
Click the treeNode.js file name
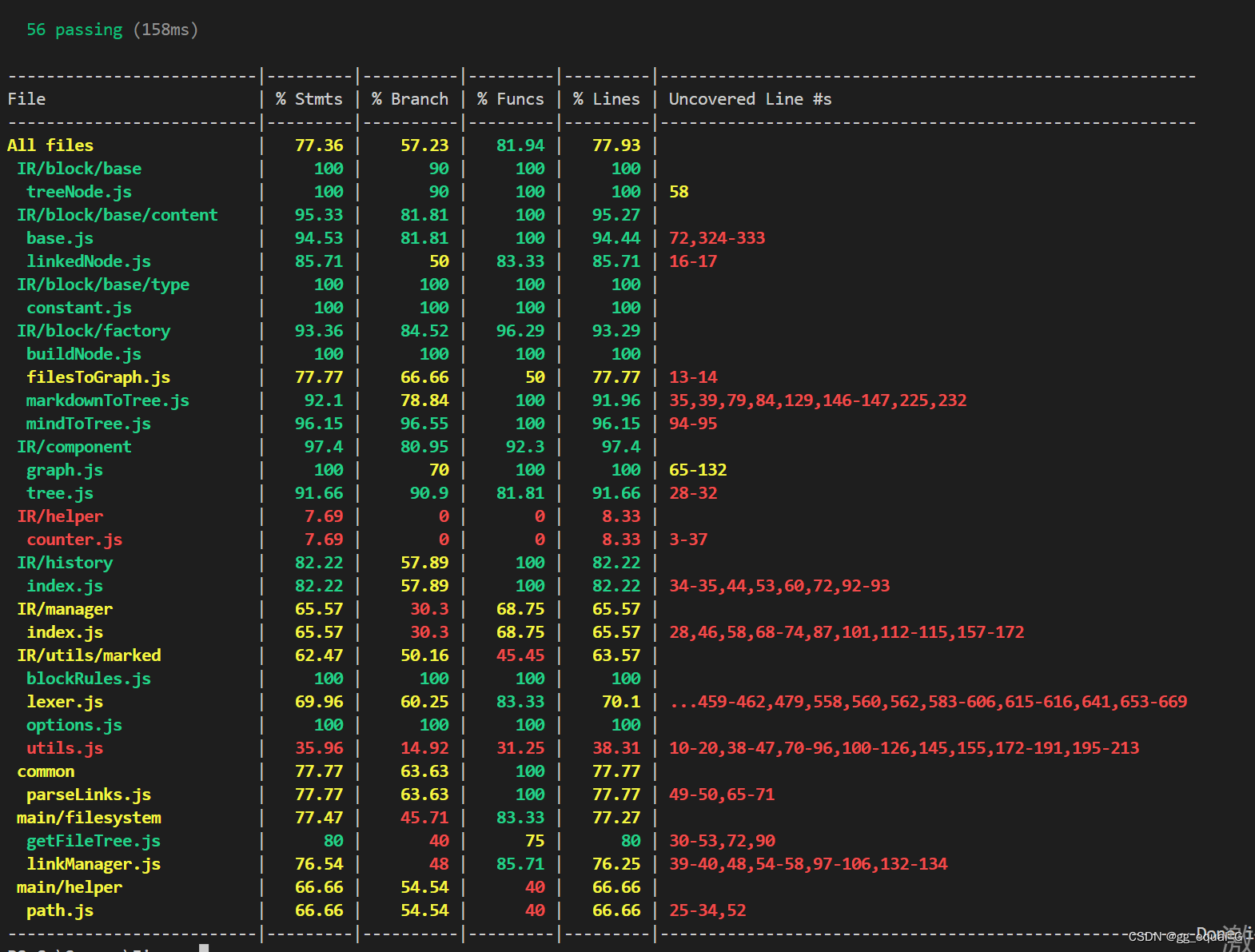[x=79, y=192]
